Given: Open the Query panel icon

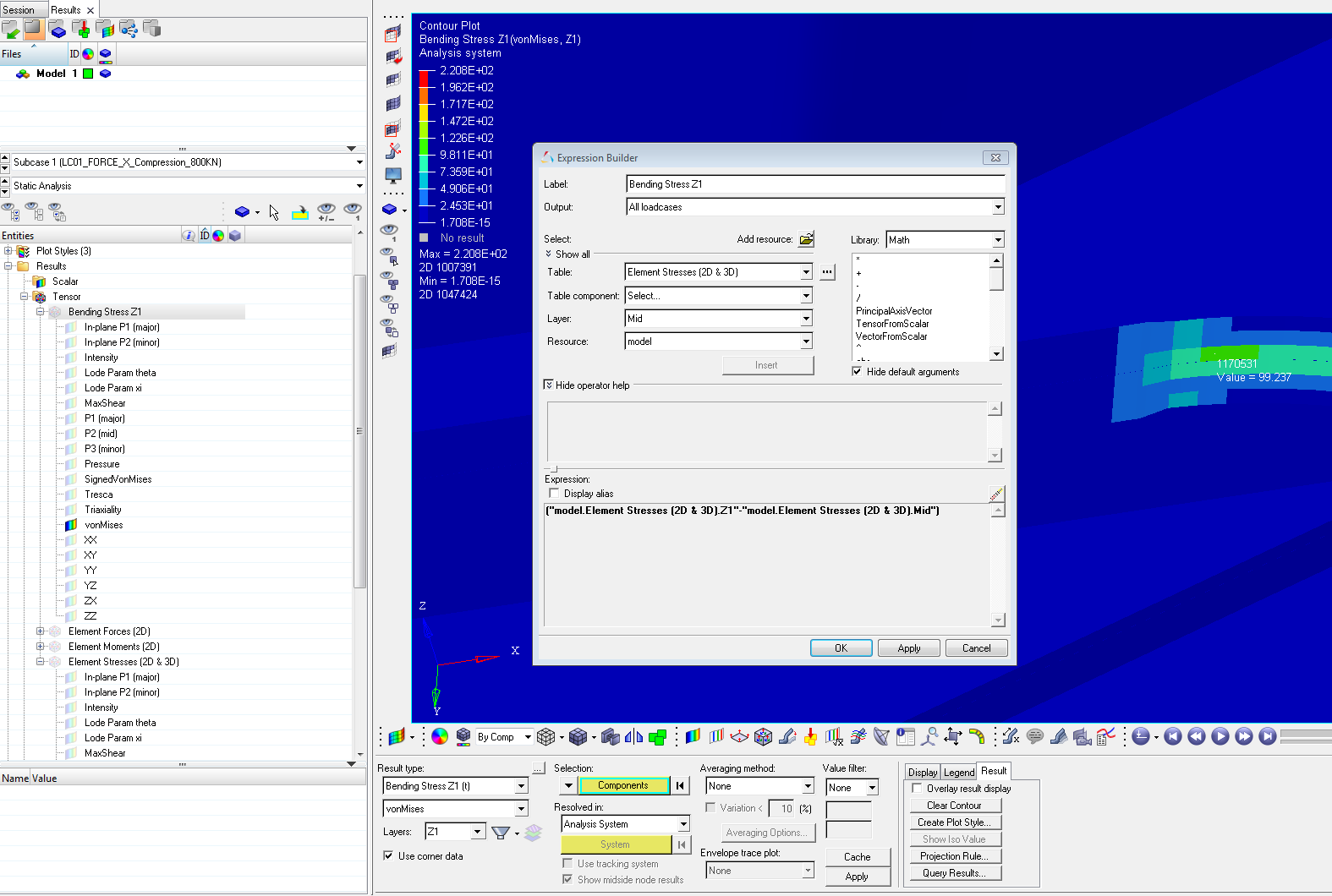Looking at the screenshot, I should click(x=905, y=736).
